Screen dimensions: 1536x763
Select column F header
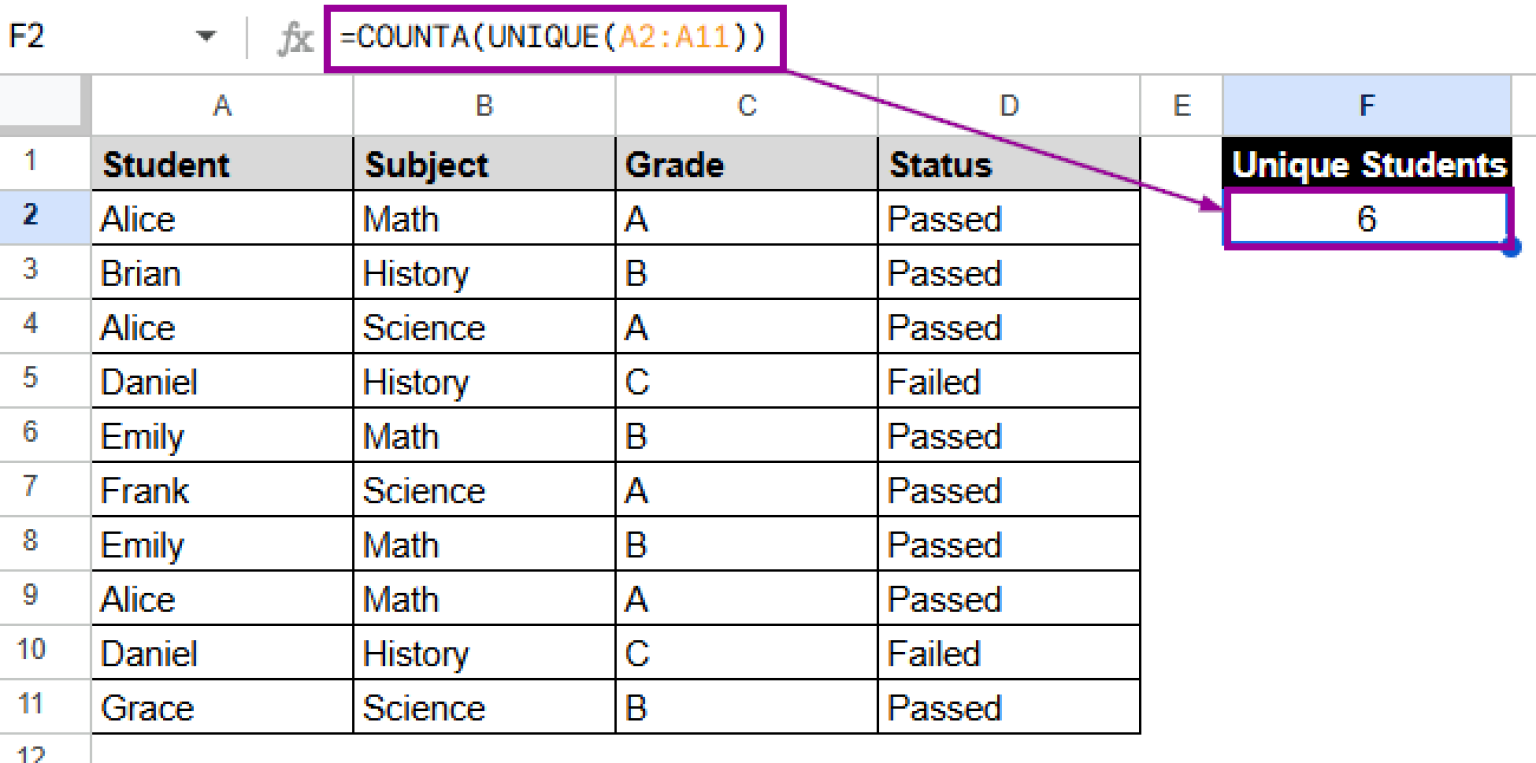1366,105
